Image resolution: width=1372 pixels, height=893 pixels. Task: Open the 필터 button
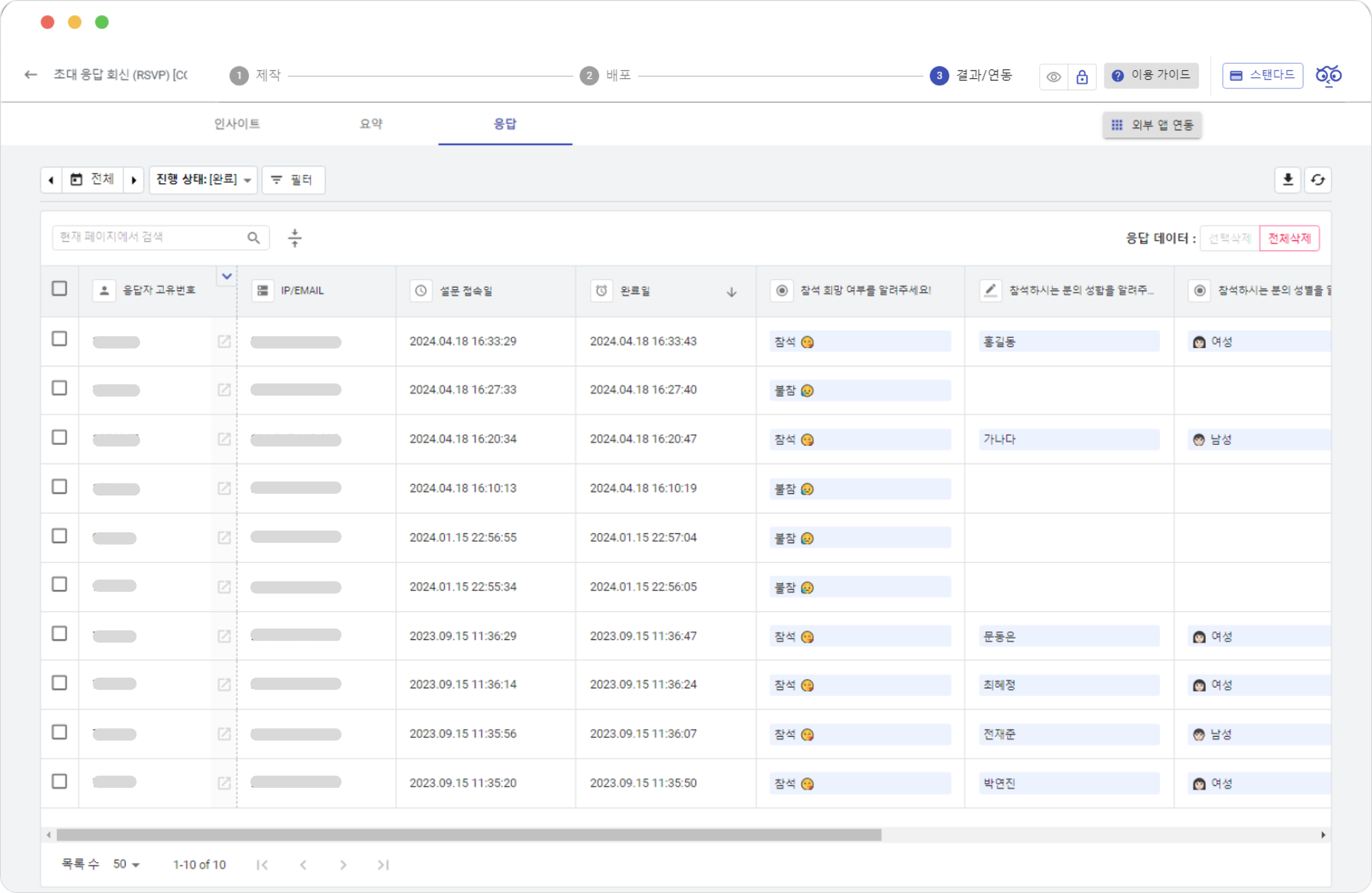293,180
